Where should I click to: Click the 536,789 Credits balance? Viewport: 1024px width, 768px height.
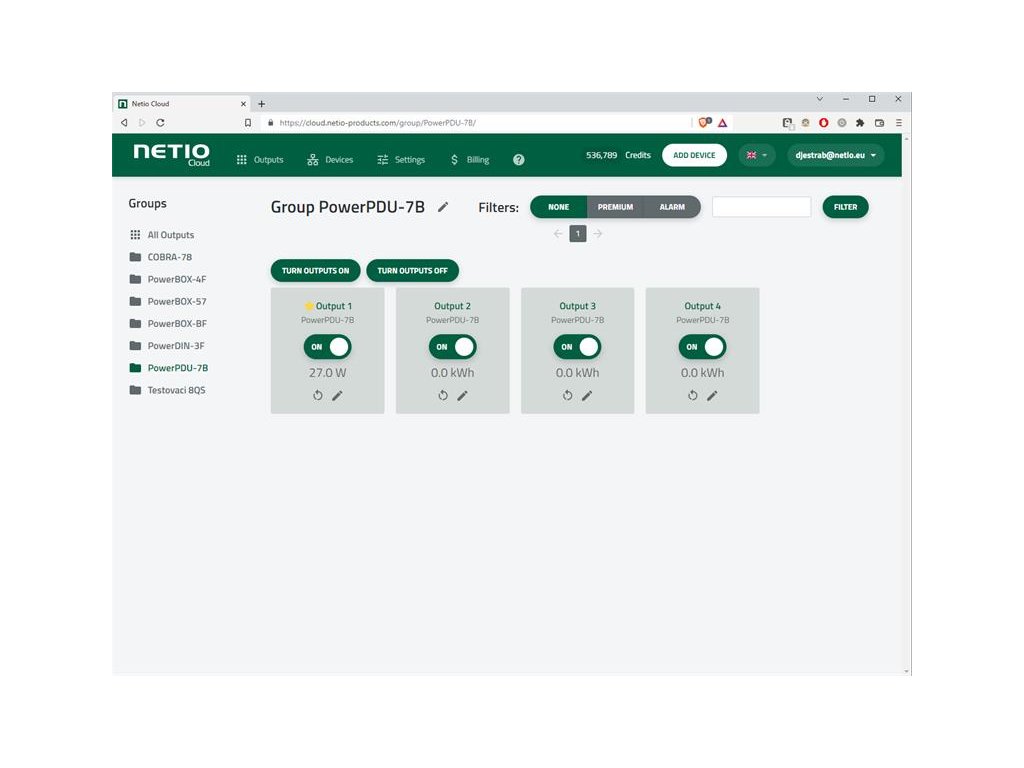(x=618, y=155)
